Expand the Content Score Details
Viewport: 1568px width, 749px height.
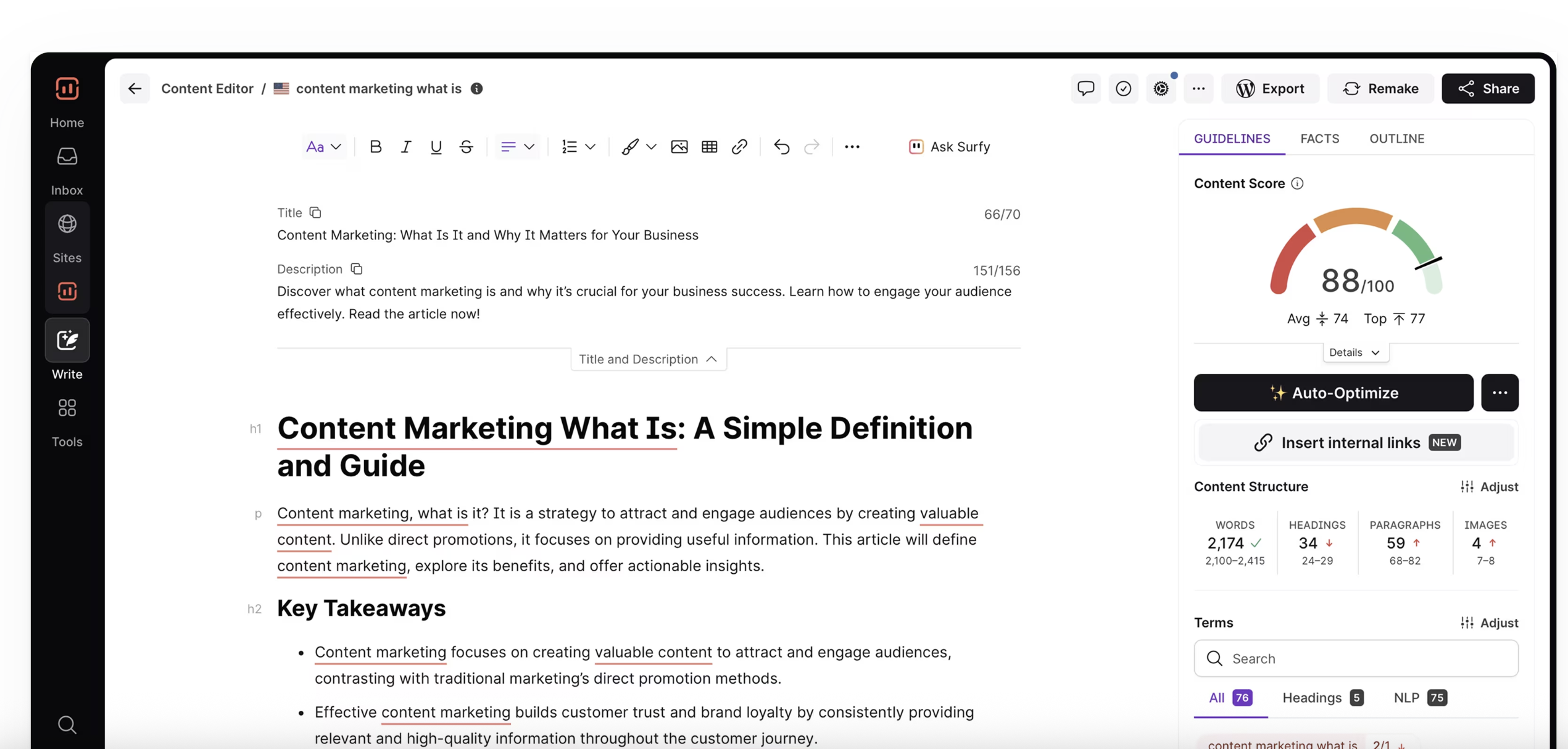tap(1355, 352)
